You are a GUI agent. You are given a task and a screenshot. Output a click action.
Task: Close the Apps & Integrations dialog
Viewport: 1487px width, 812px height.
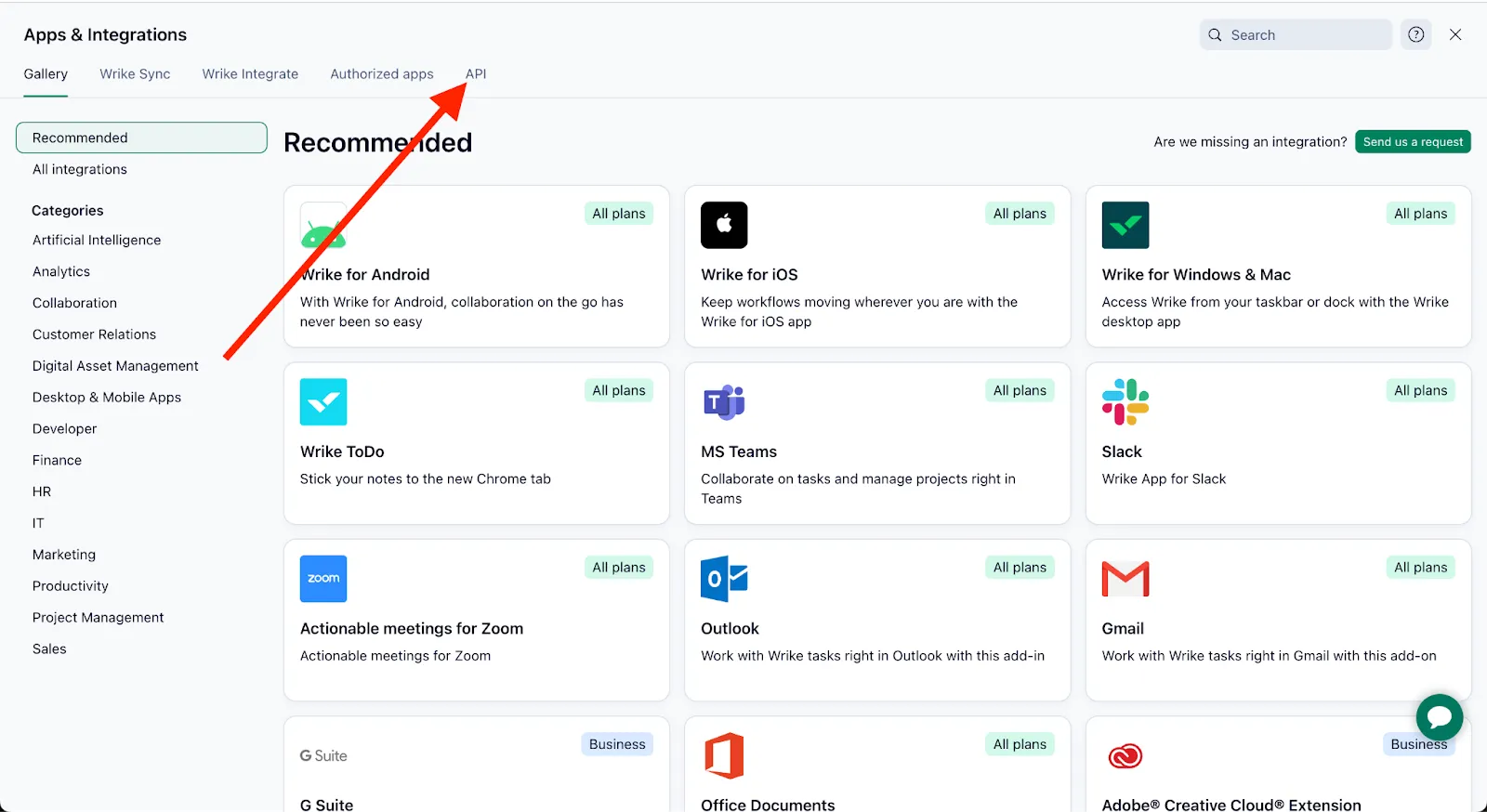pos(1455,34)
